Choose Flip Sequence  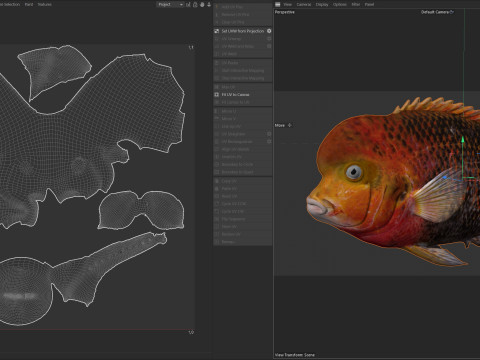[243, 219]
